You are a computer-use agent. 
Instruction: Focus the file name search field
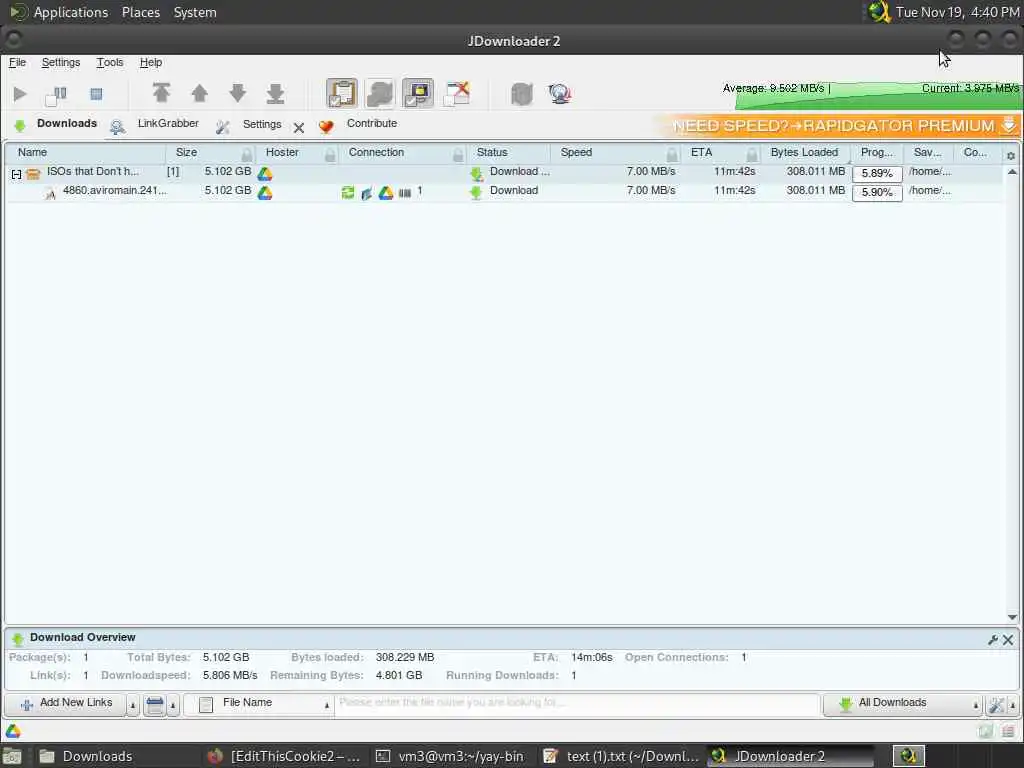577,703
